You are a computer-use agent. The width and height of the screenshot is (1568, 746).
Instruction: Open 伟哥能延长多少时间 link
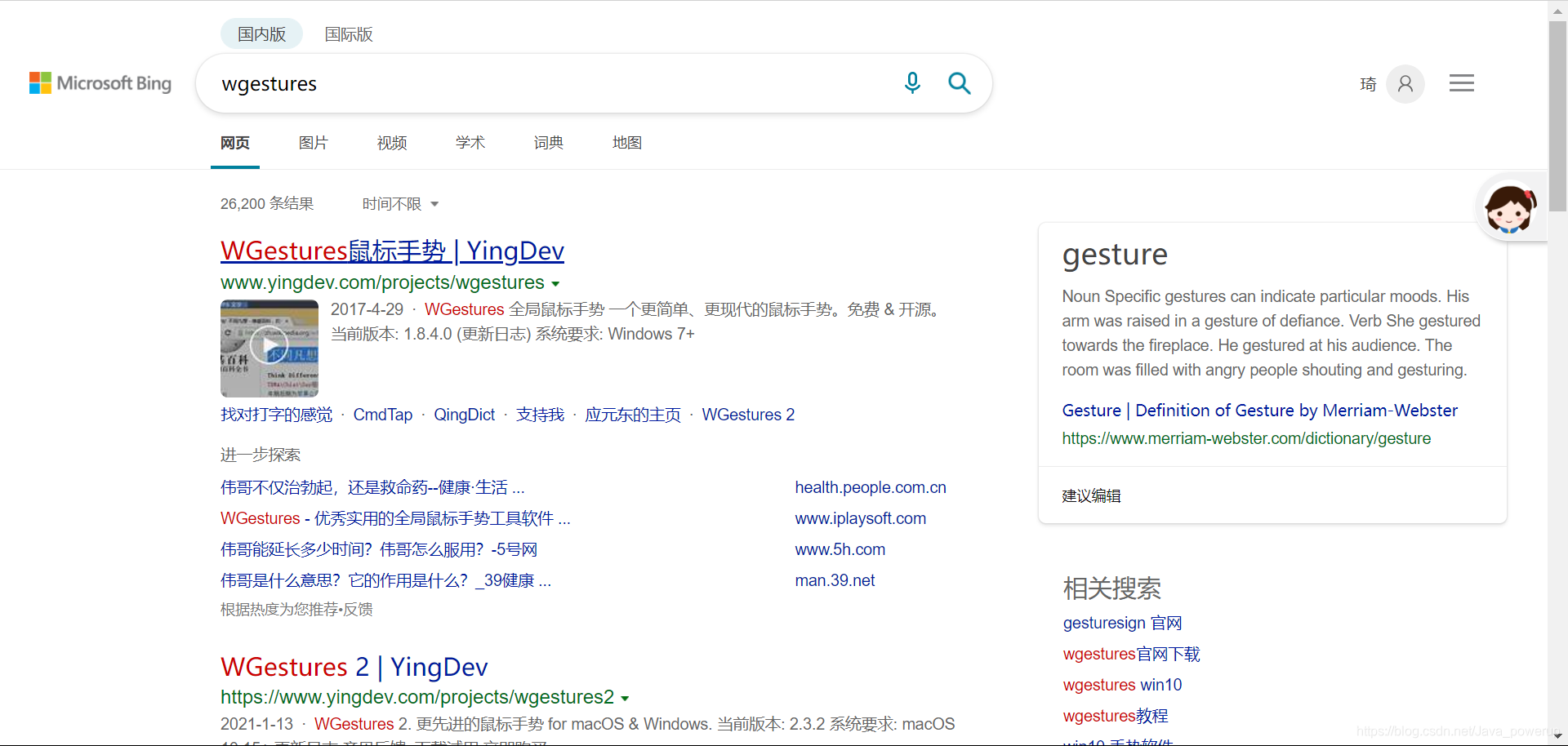(379, 549)
